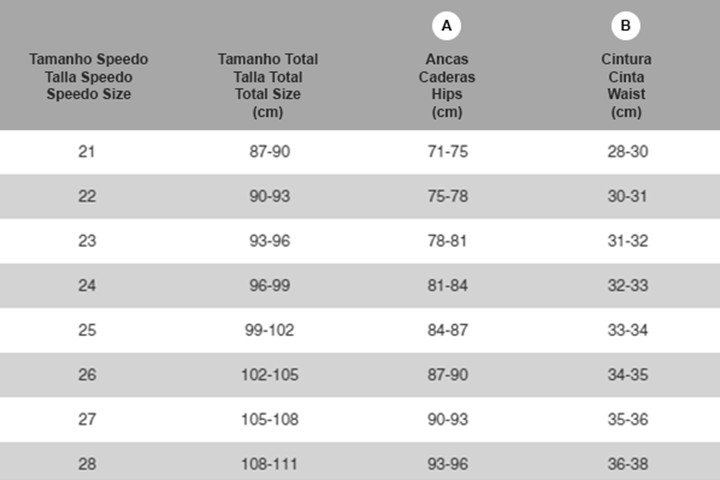Select Speedo size 28 cell
The width and height of the screenshot is (720, 480).
coord(87,463)
